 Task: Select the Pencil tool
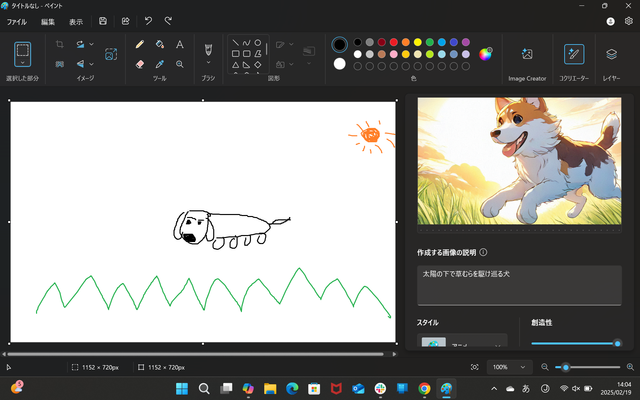(x=140, y=44)
